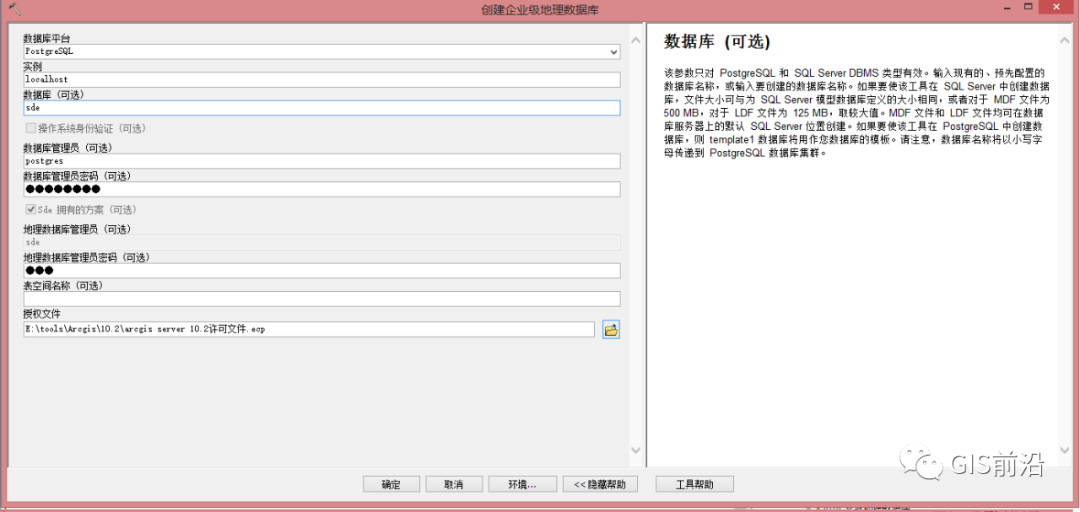Click the 实例 field containing localhost
This screenshot has width=1080, height=512.
[x=322, y=80]
